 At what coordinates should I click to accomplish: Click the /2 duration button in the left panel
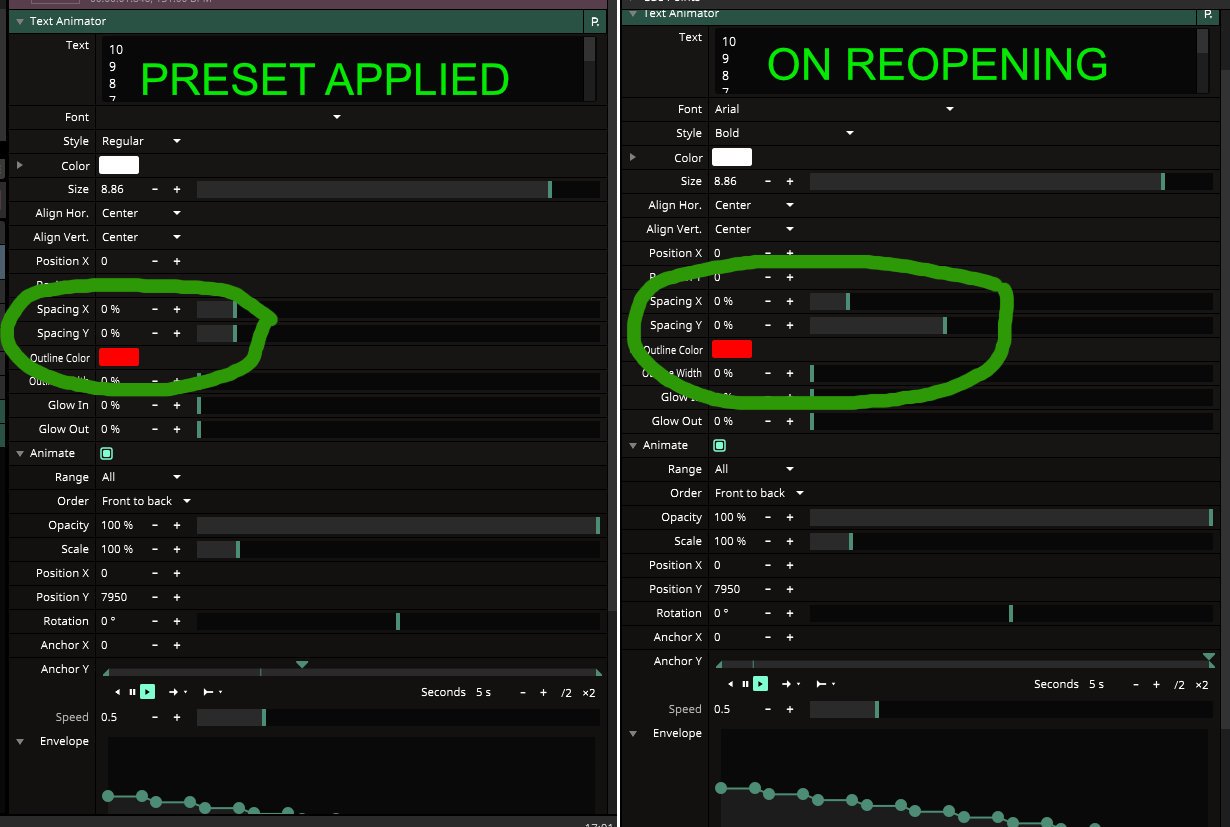566,693
